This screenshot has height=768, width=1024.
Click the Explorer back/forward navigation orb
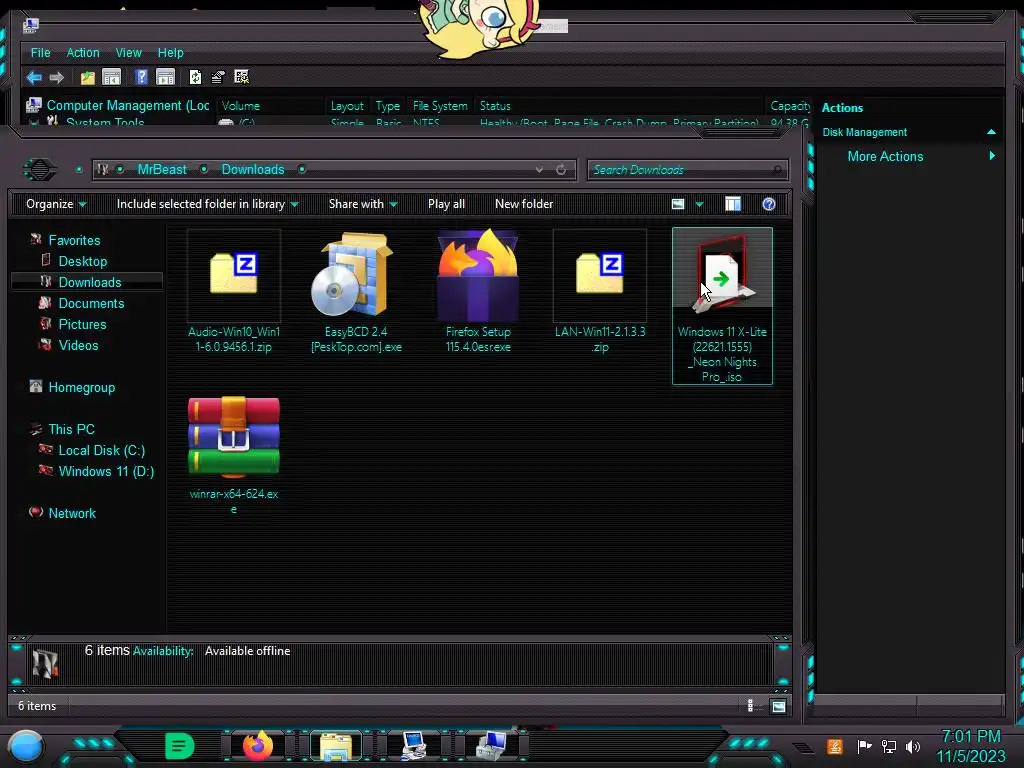40,170
